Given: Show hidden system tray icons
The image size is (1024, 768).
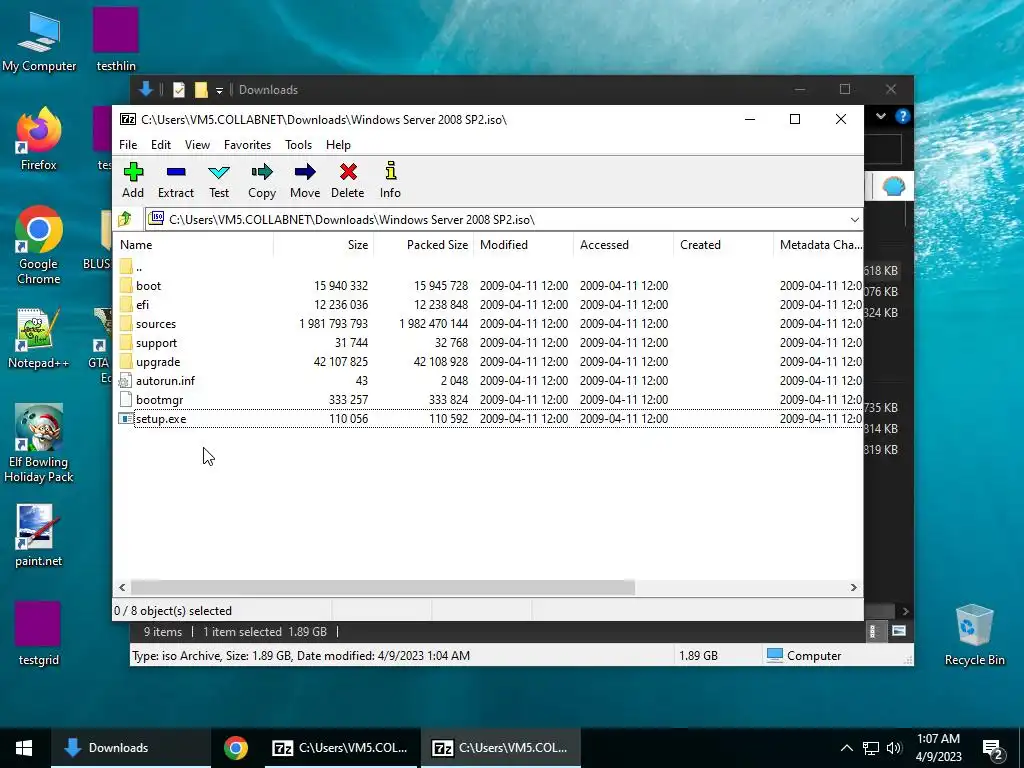Looking at the screenshot, I should (x=846, y=748).
